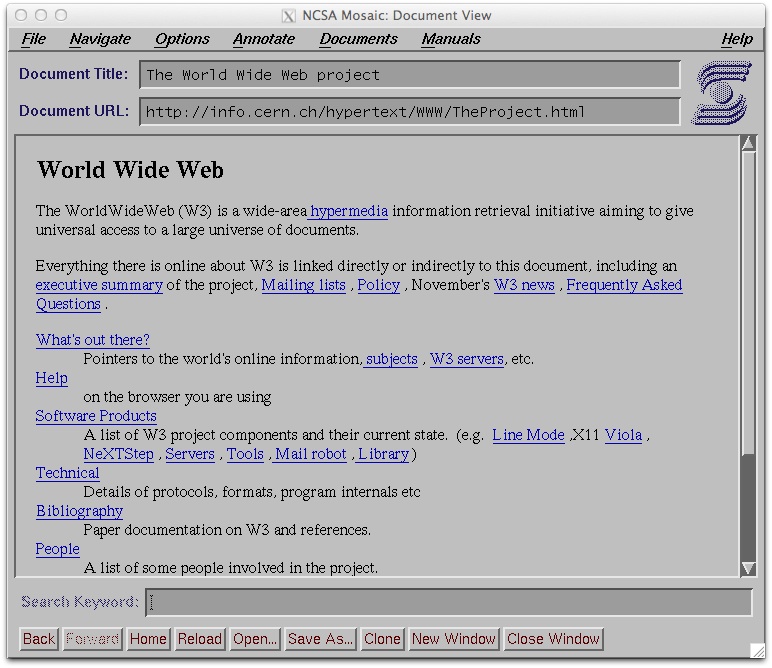
Task: Open the Policy link
Action: pos(379,285)
